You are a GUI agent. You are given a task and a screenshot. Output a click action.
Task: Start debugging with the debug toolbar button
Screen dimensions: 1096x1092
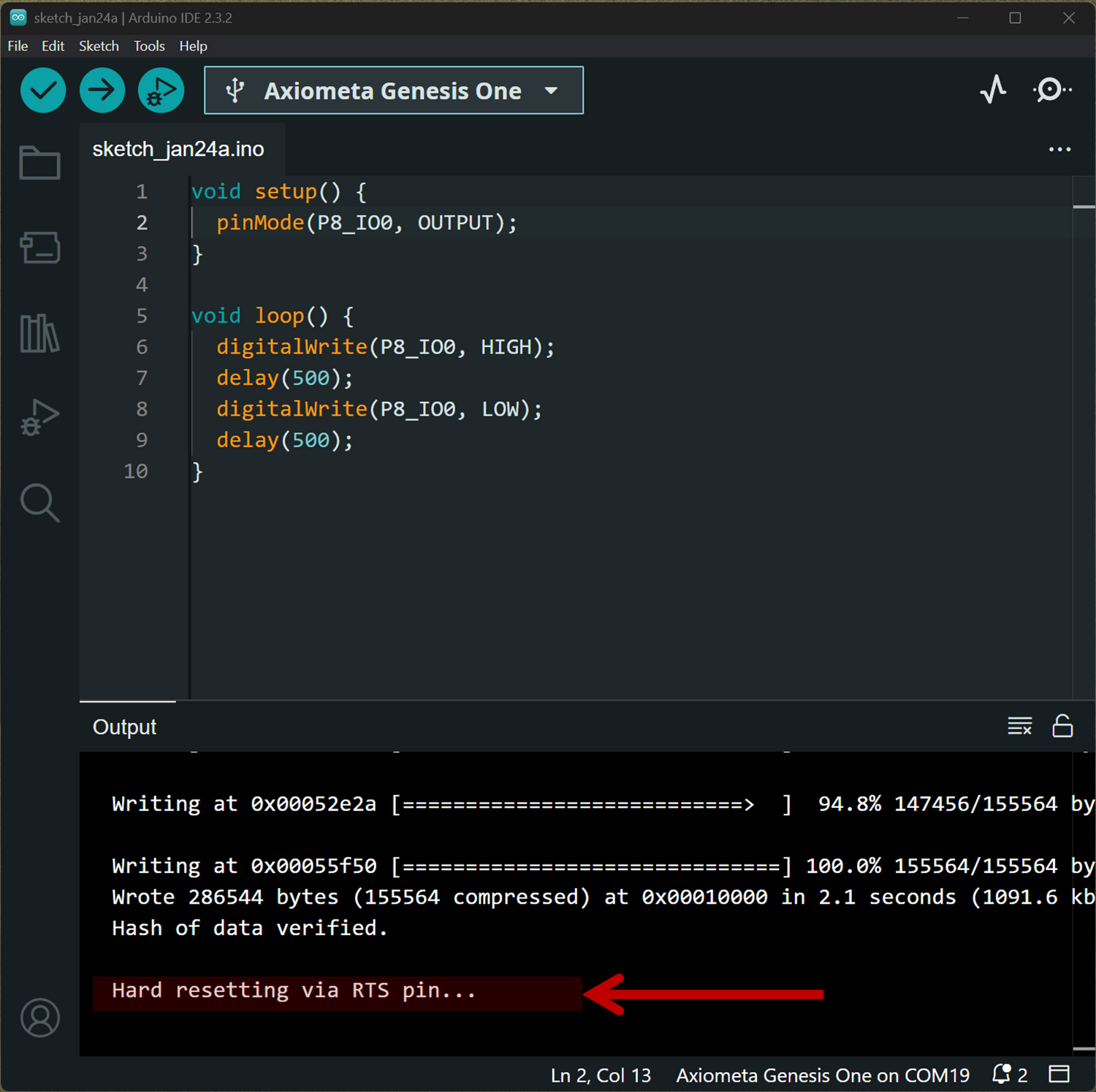coord(161,91)
